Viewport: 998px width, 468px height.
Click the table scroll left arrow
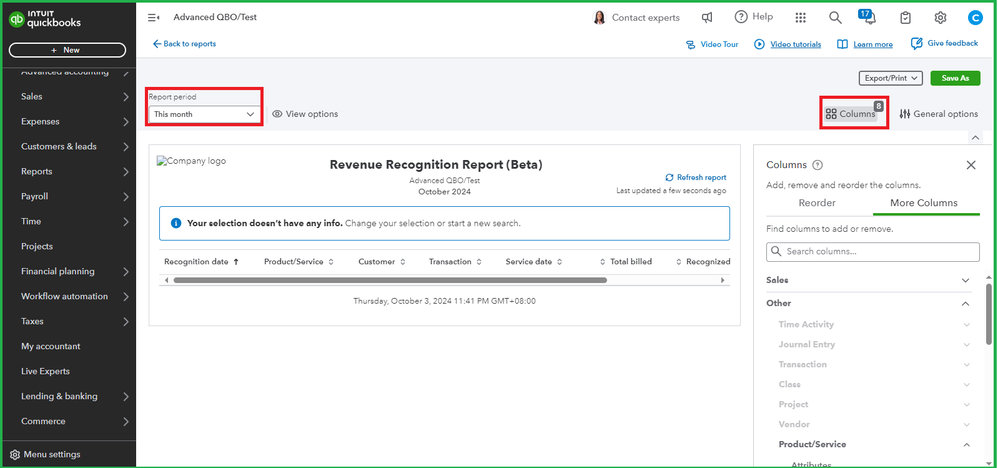coord(167,280)
